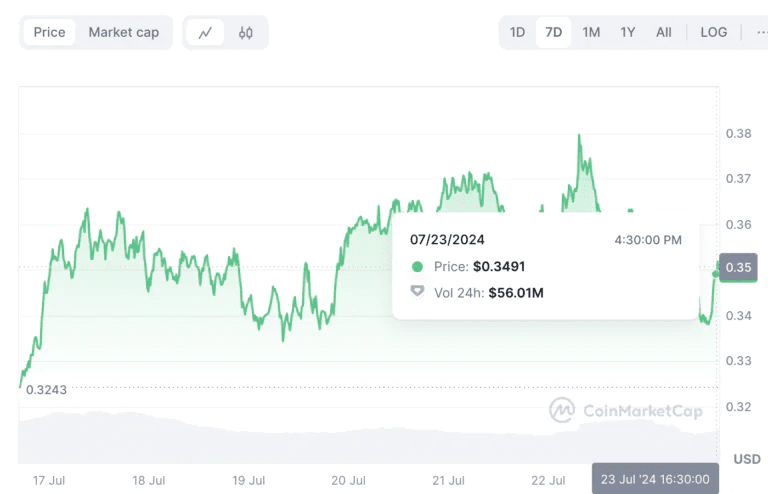768x494 pixels.
Task: Switch to candlestick chart view
Action: [246, 32]
